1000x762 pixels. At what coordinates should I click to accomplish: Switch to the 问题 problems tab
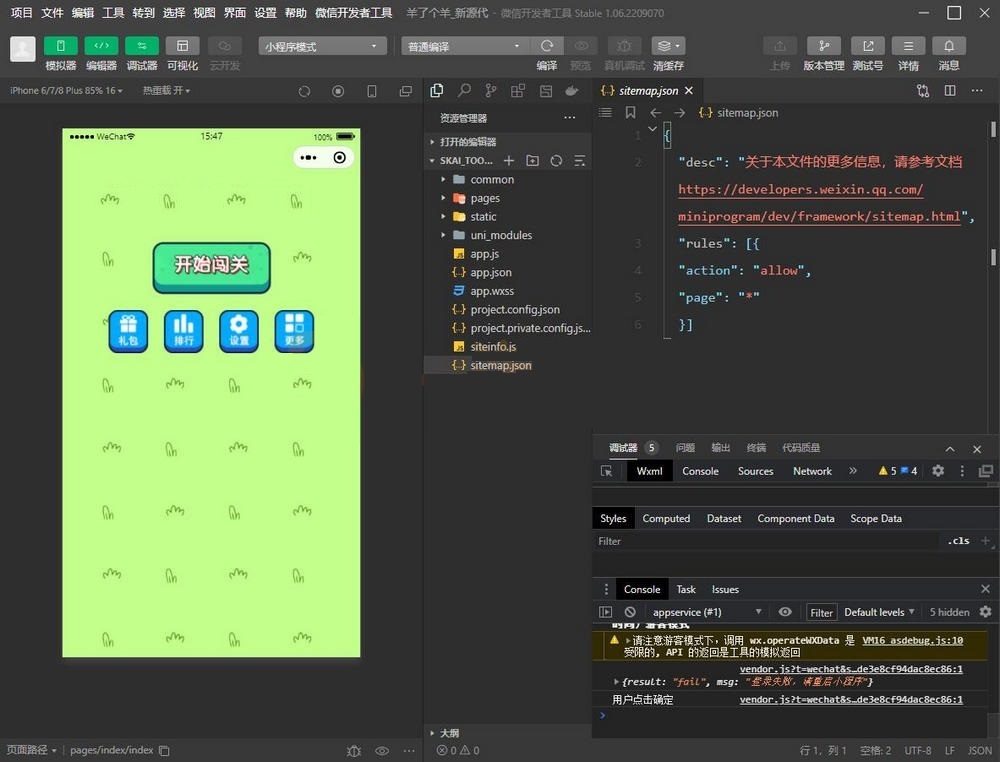(x=685, y=448)
